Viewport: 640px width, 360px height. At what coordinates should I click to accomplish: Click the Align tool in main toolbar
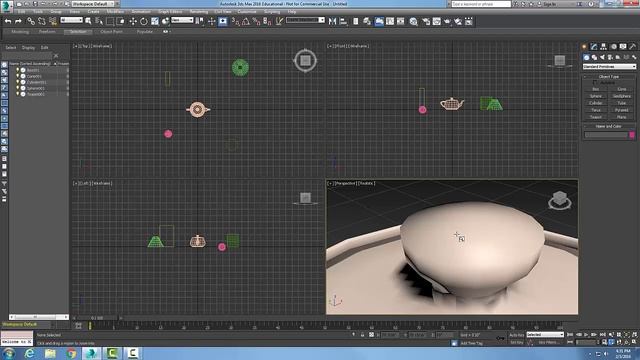coord(343,21)
